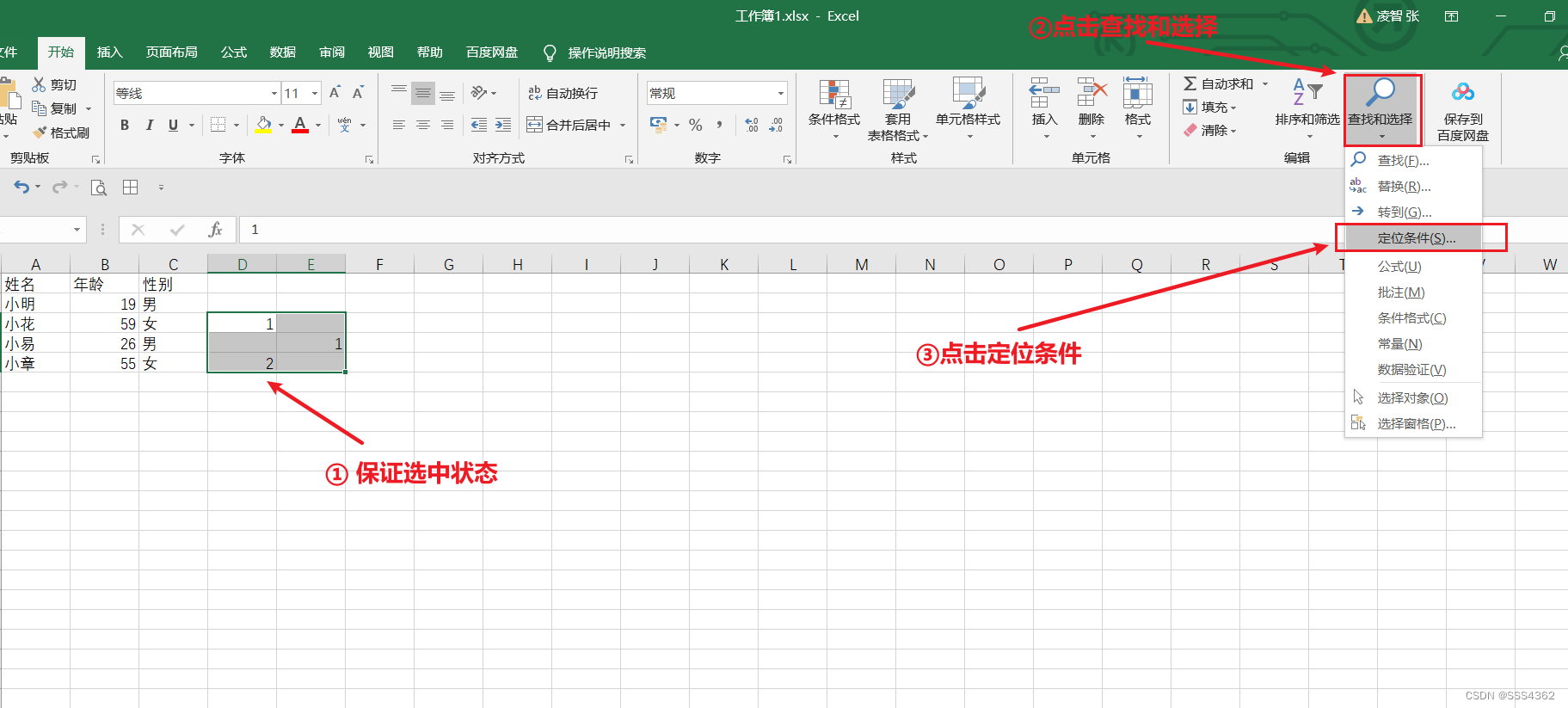
Task: Apply percent style icon
Action: (x=696, y=126)
